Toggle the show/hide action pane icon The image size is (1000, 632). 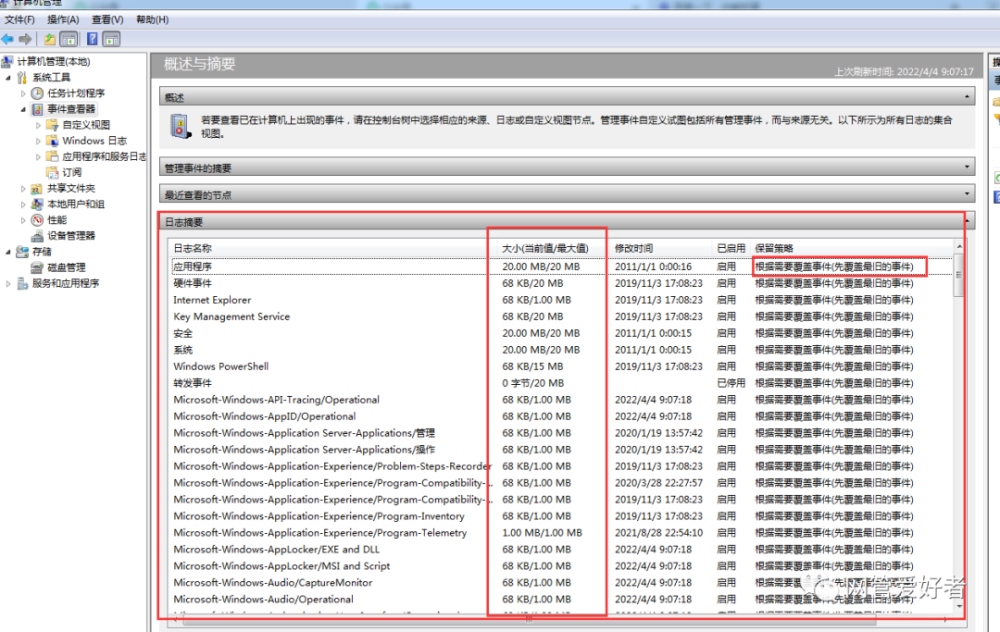[x=112, y=40]
